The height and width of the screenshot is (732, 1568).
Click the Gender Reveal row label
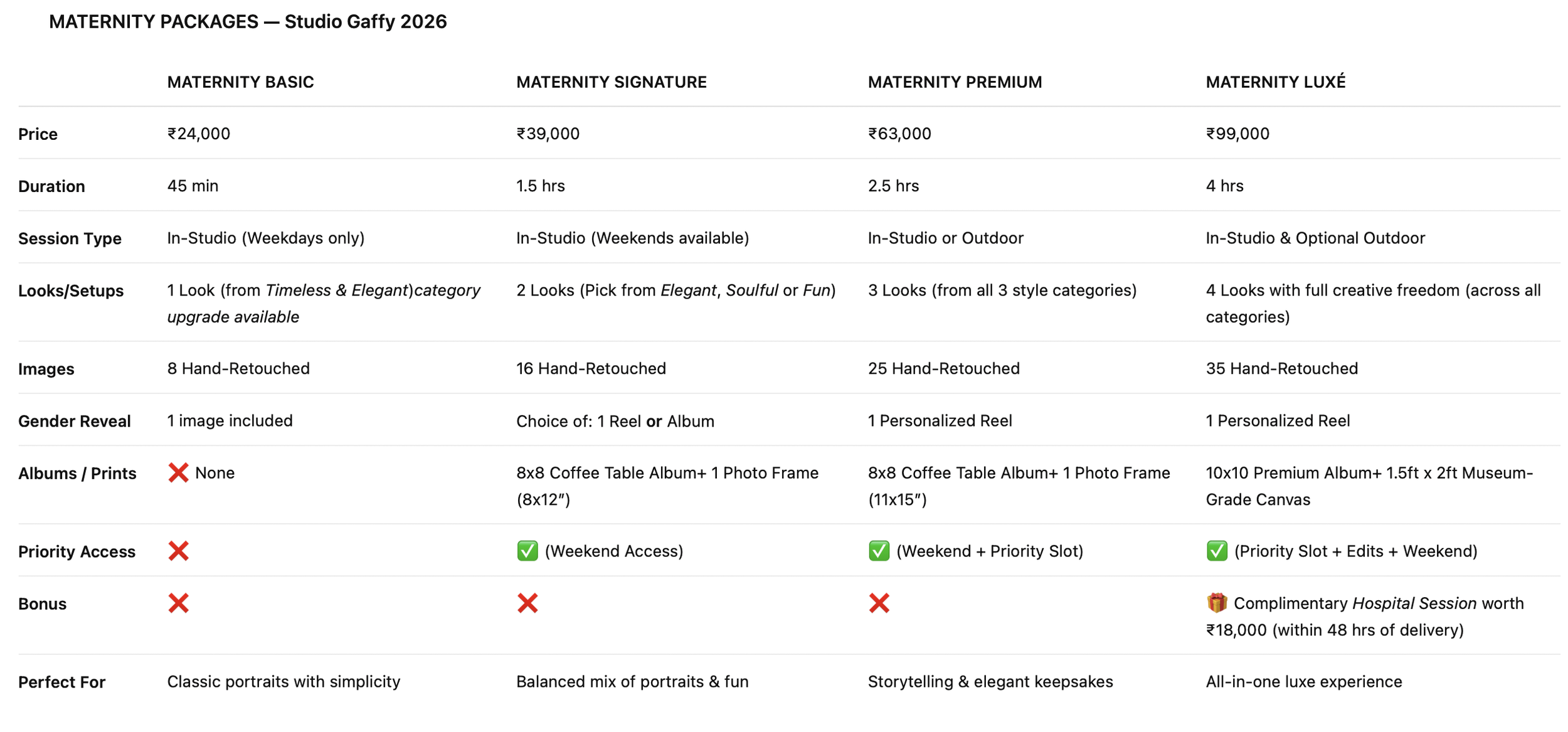(x=74, y=422)
